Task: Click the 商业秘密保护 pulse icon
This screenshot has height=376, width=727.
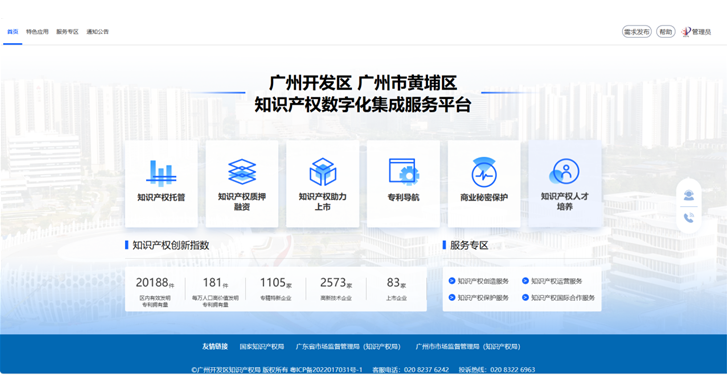Action: point(484,172)
